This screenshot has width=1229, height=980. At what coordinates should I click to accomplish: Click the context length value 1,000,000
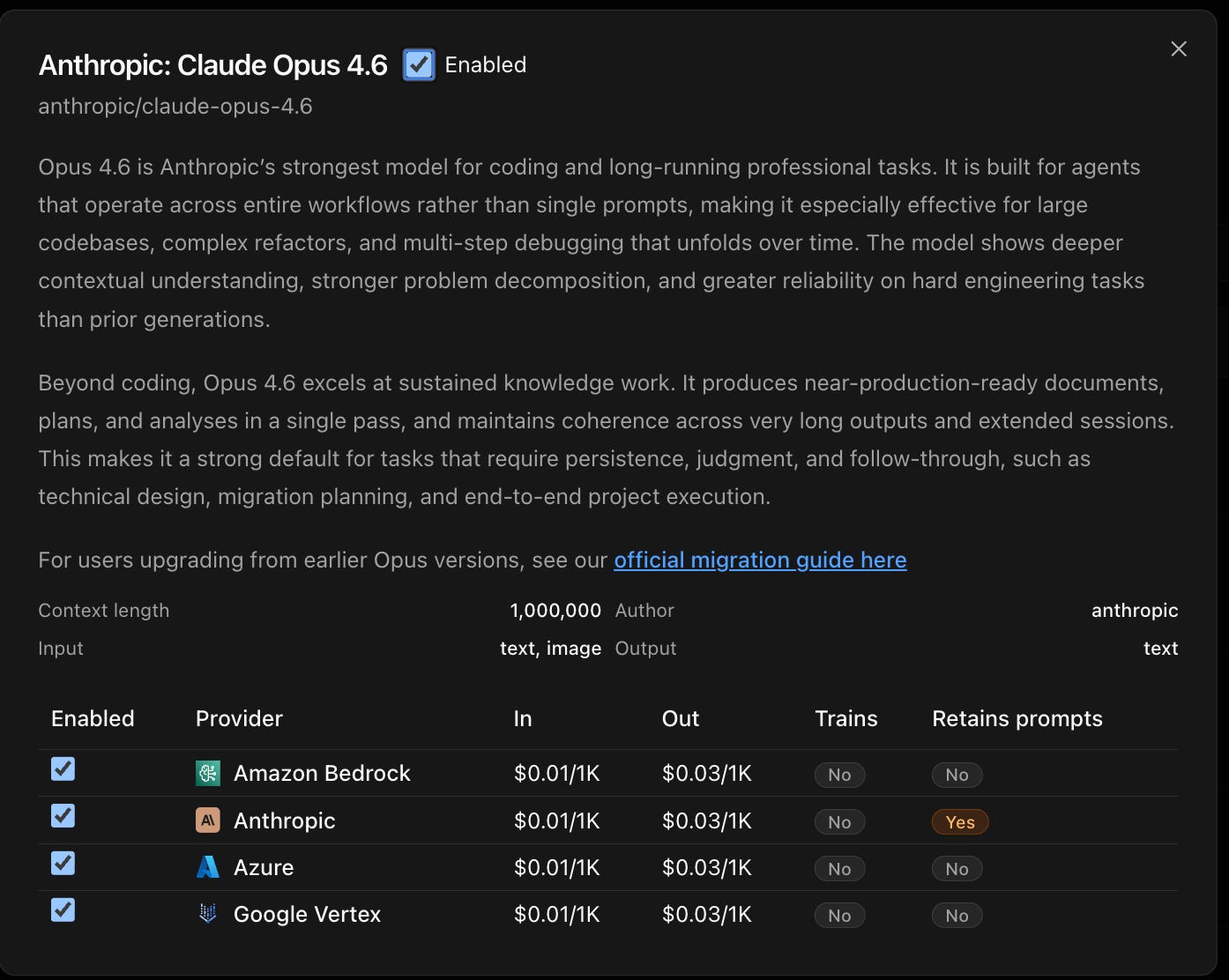555,611
